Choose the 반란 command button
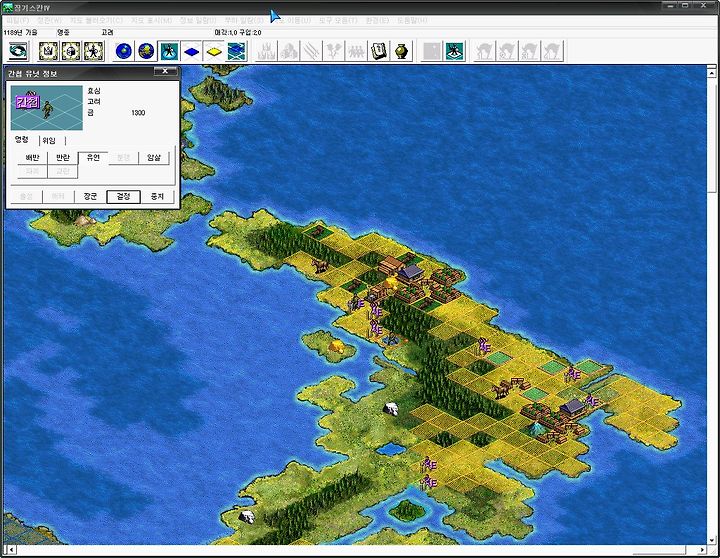Image resolution: width=720 pixels, height=558 pixels. coord(62,158)
